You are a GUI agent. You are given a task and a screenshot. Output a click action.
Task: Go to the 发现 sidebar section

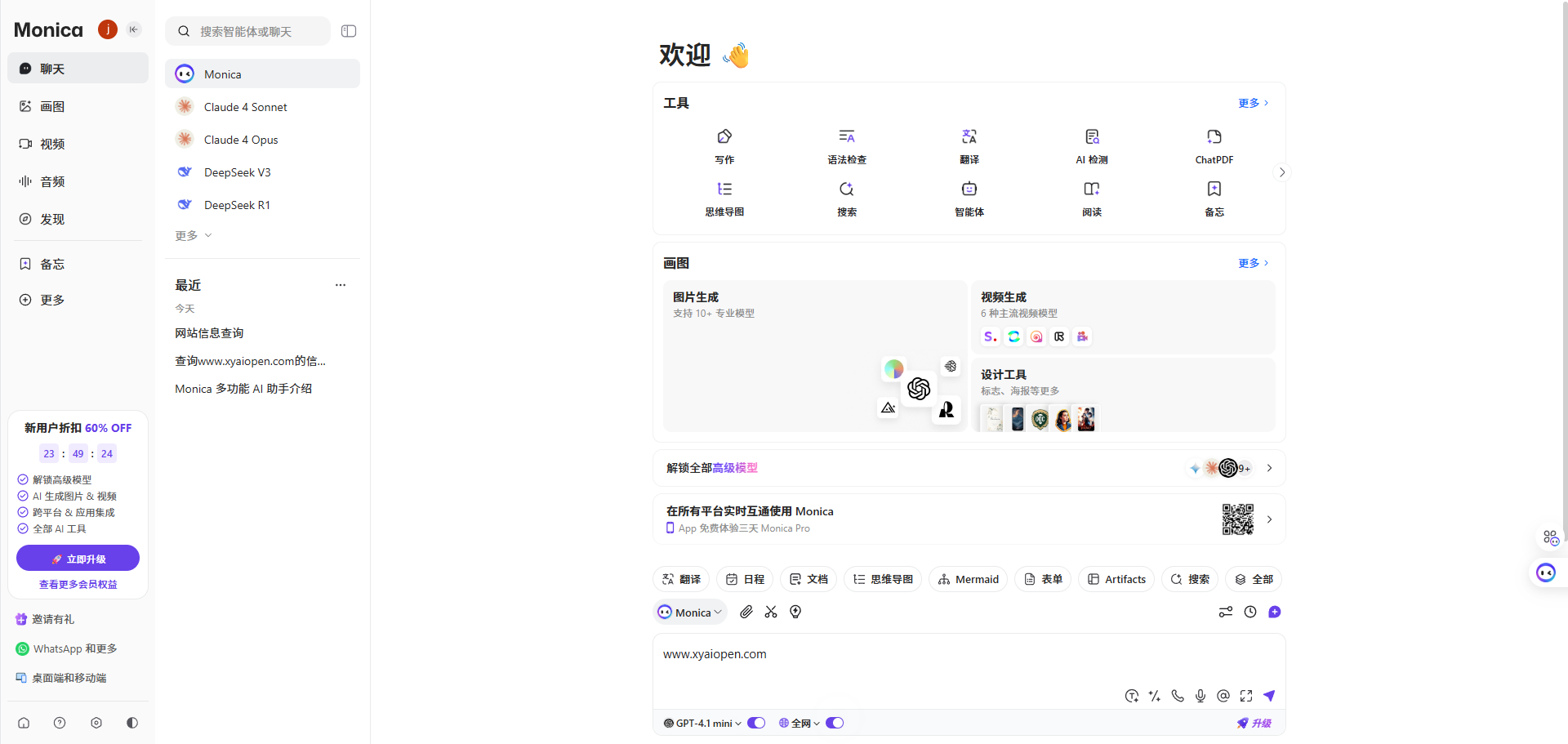coord(78,219)
